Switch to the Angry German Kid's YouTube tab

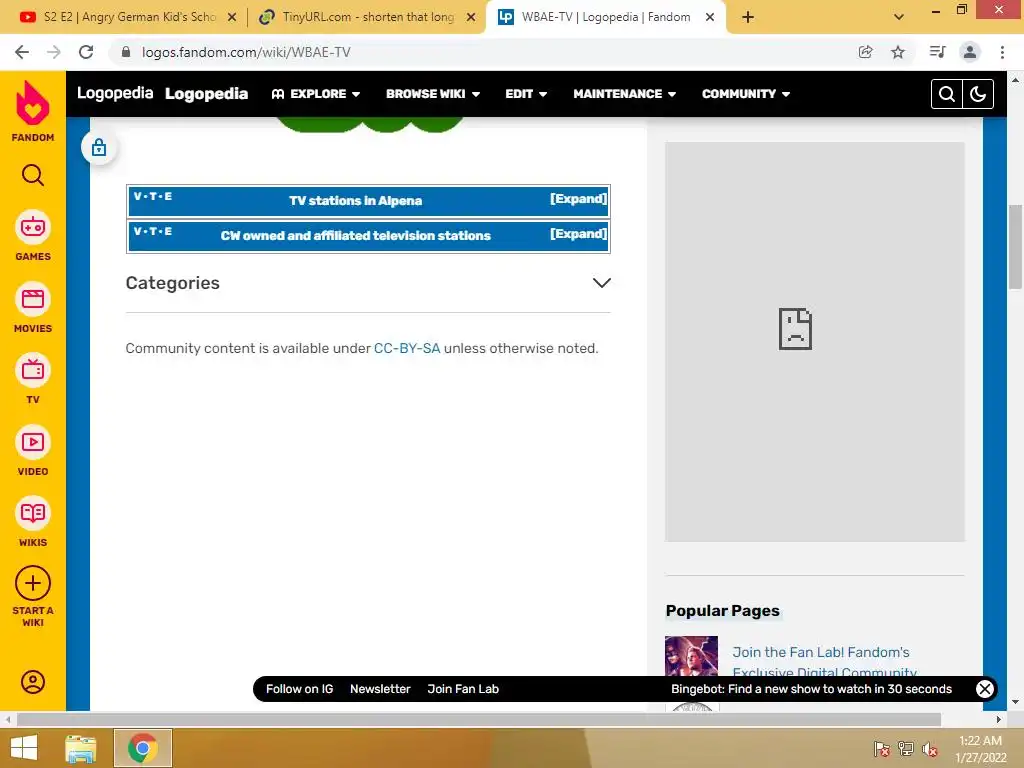[128, 17]
